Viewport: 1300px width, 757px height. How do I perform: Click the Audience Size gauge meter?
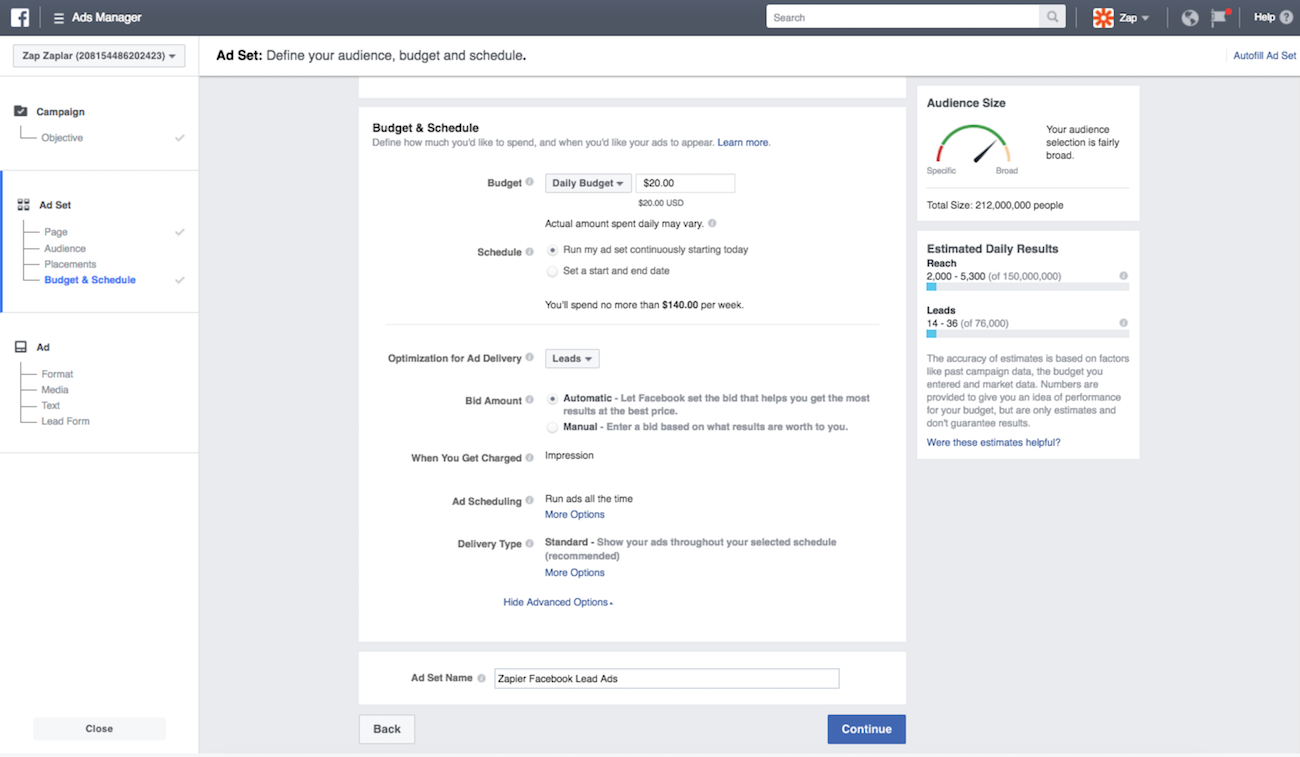click(973, 145)
